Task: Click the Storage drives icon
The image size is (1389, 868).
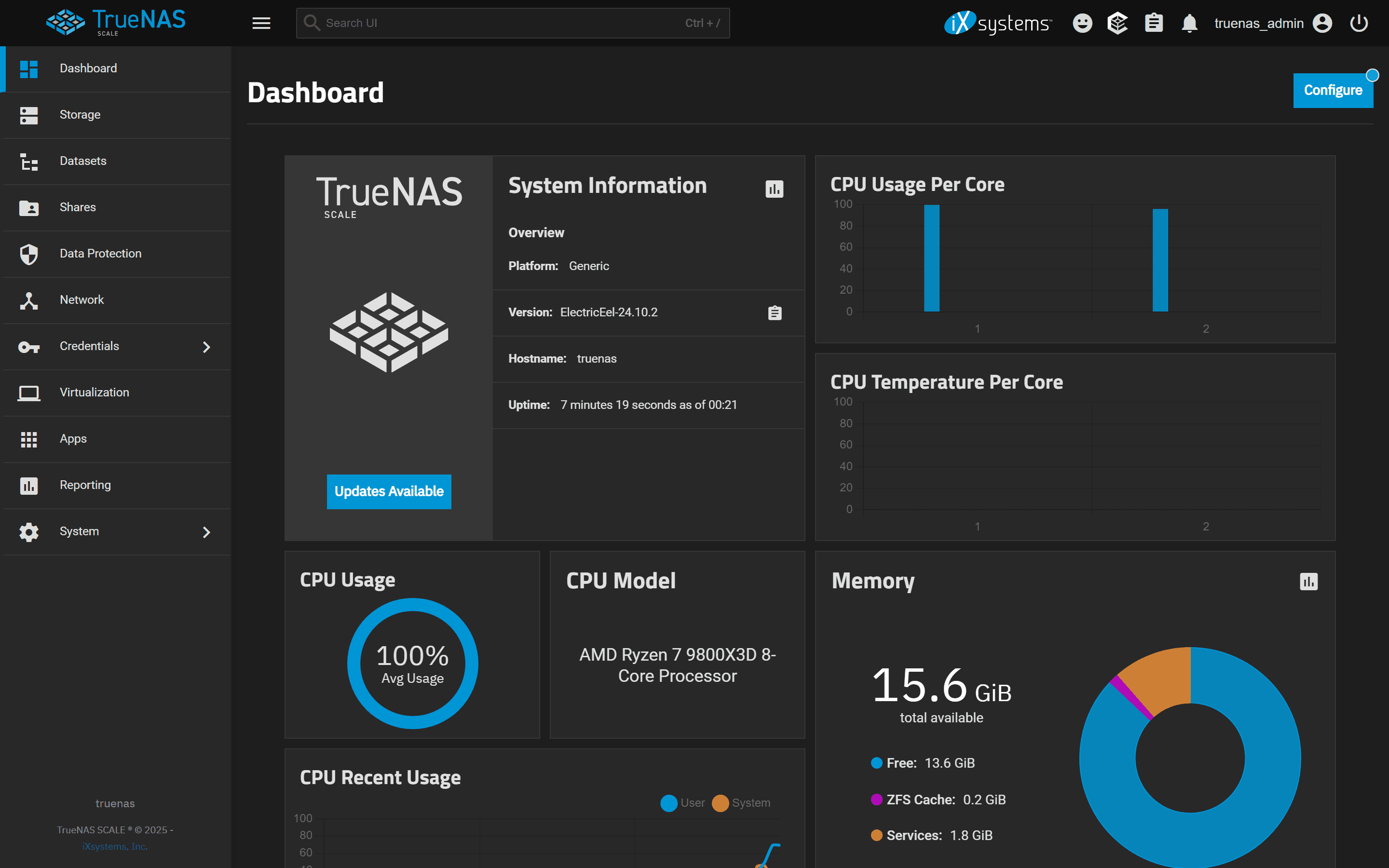Action: tap(29, 115)
